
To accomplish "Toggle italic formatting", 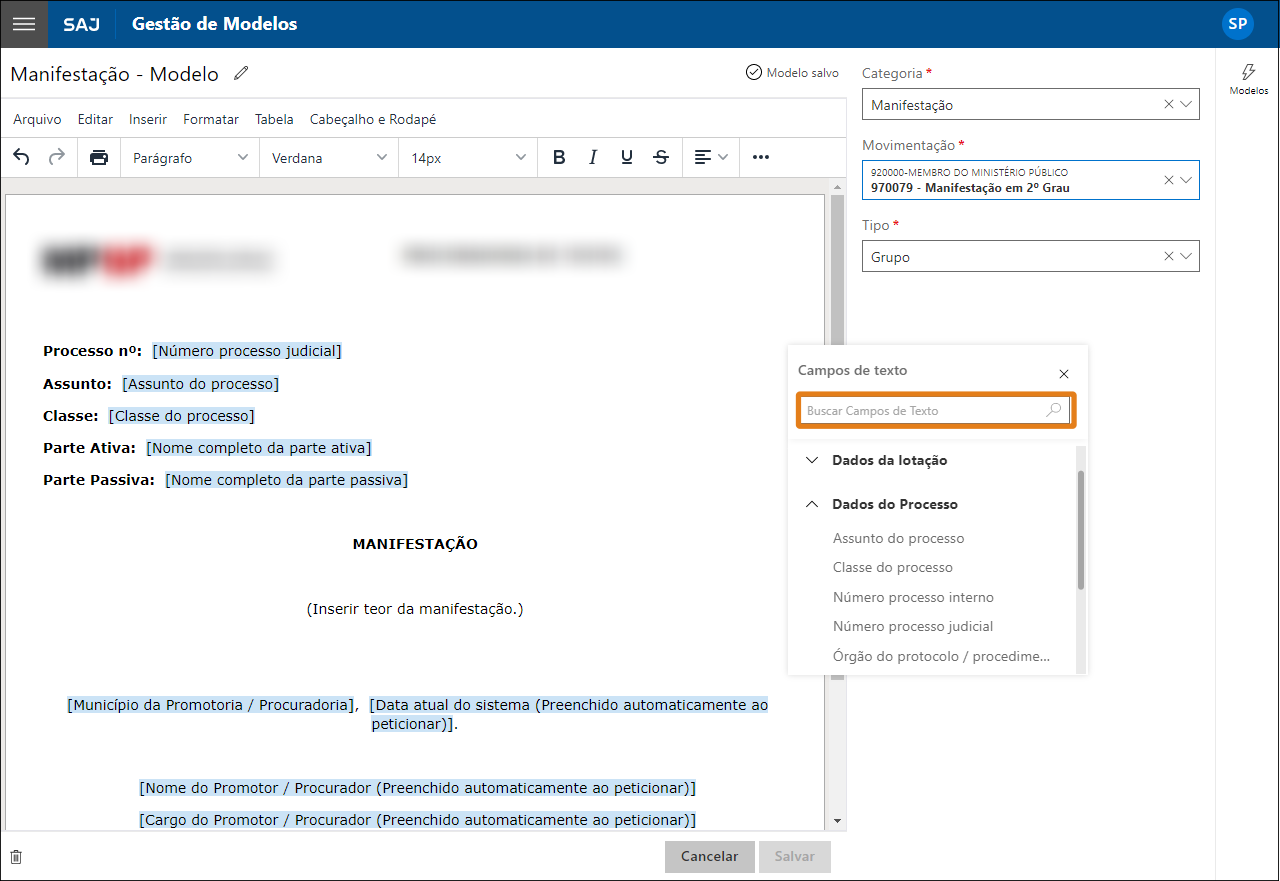I will 593,157.
